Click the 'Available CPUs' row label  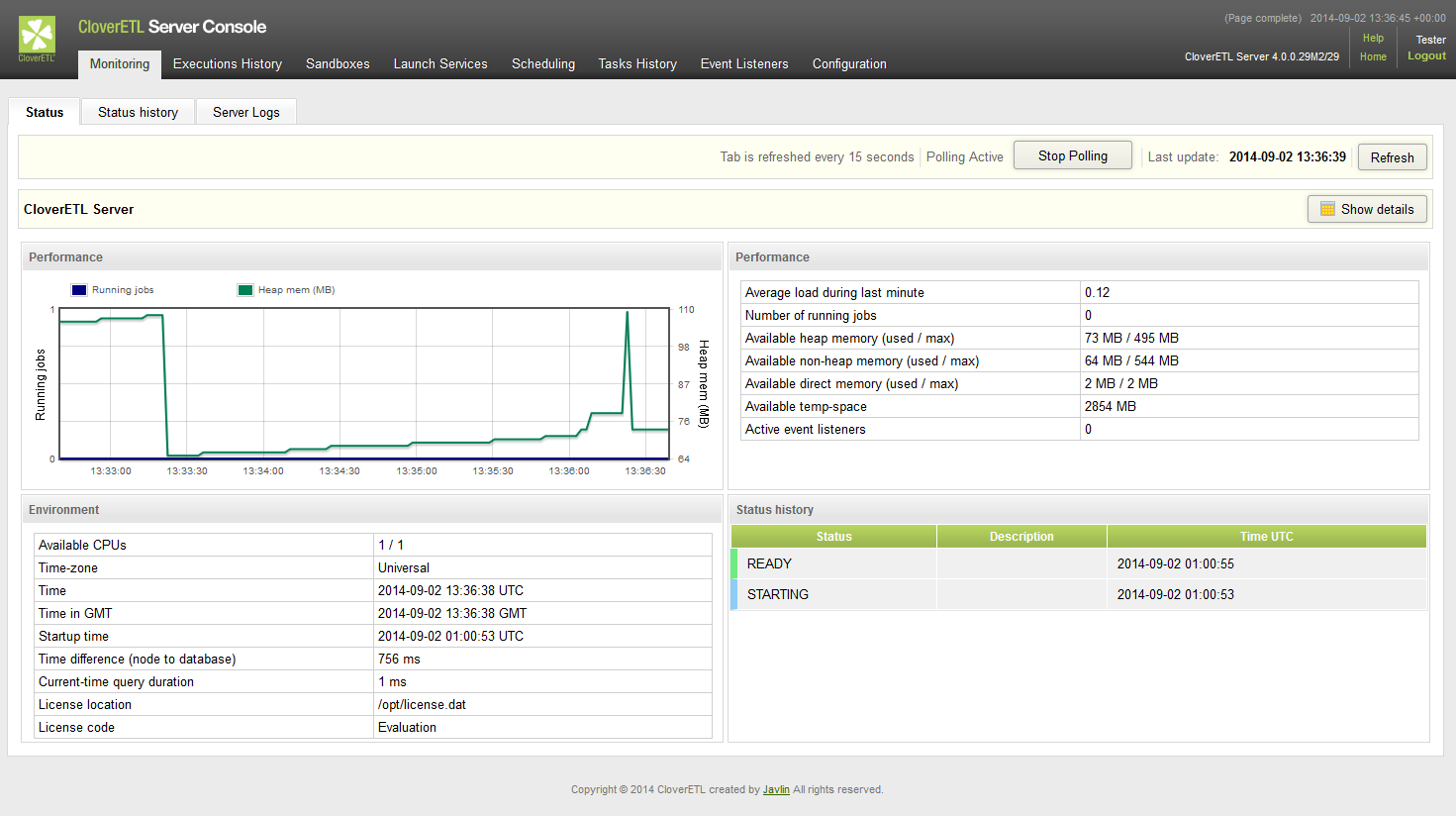coord(82,545)
